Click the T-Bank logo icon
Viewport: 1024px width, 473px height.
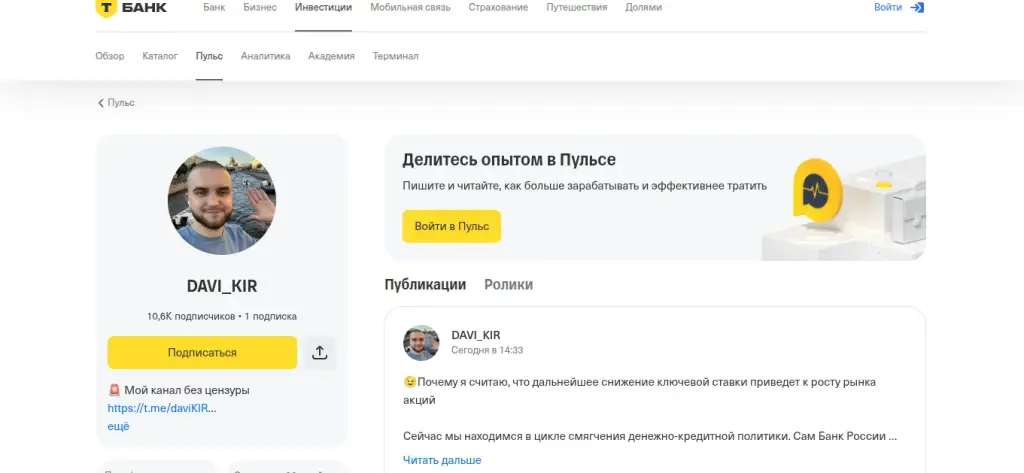(106, 8)
